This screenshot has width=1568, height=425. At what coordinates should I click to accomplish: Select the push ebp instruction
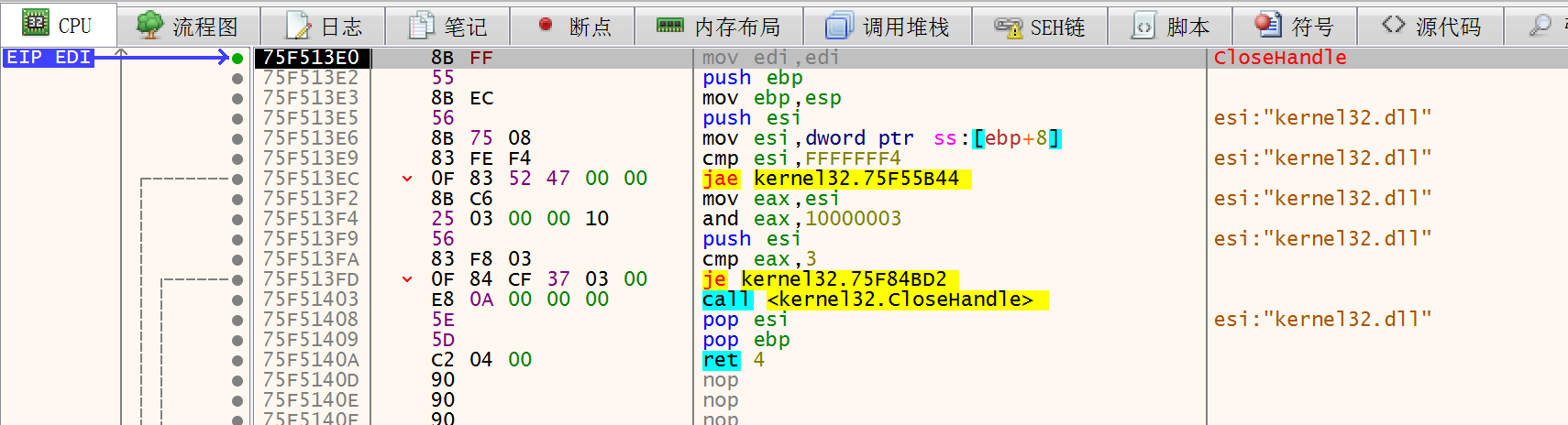point(752,78)
